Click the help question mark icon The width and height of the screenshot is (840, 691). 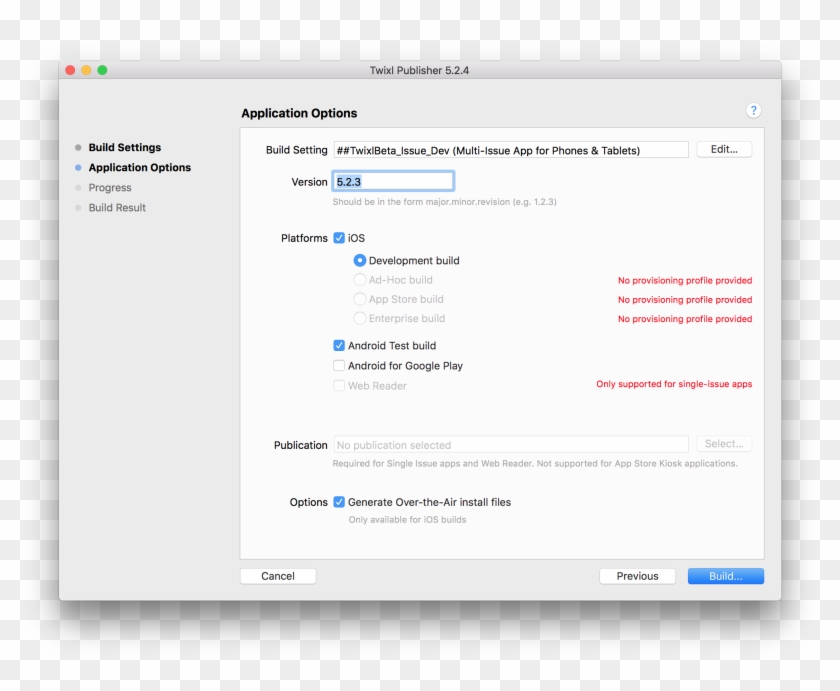pyautogui.click(x=754, y=111)
